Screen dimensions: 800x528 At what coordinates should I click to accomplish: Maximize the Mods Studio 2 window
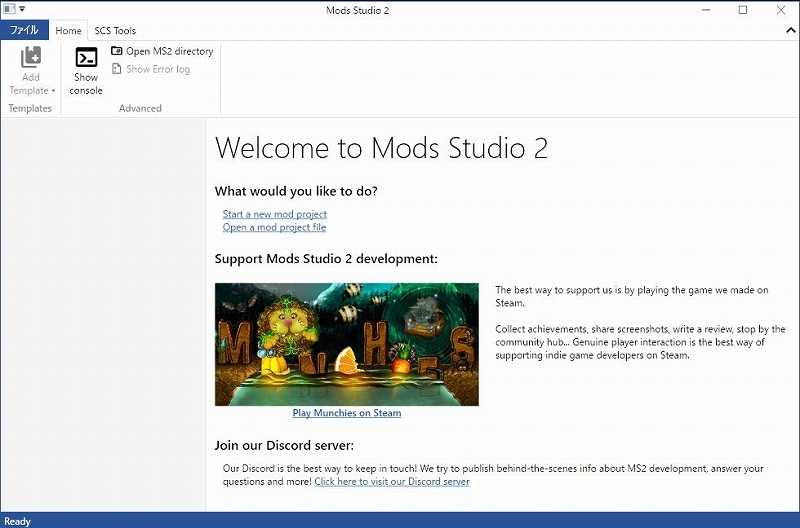pyautogui.click(x=743, y=10)
